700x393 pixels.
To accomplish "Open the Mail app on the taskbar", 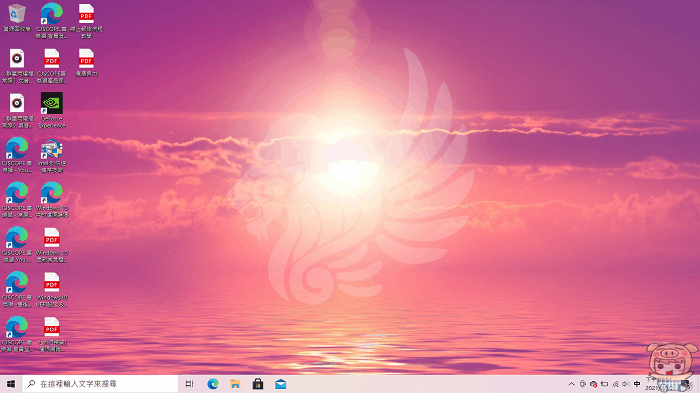I will tap(280, 384).
